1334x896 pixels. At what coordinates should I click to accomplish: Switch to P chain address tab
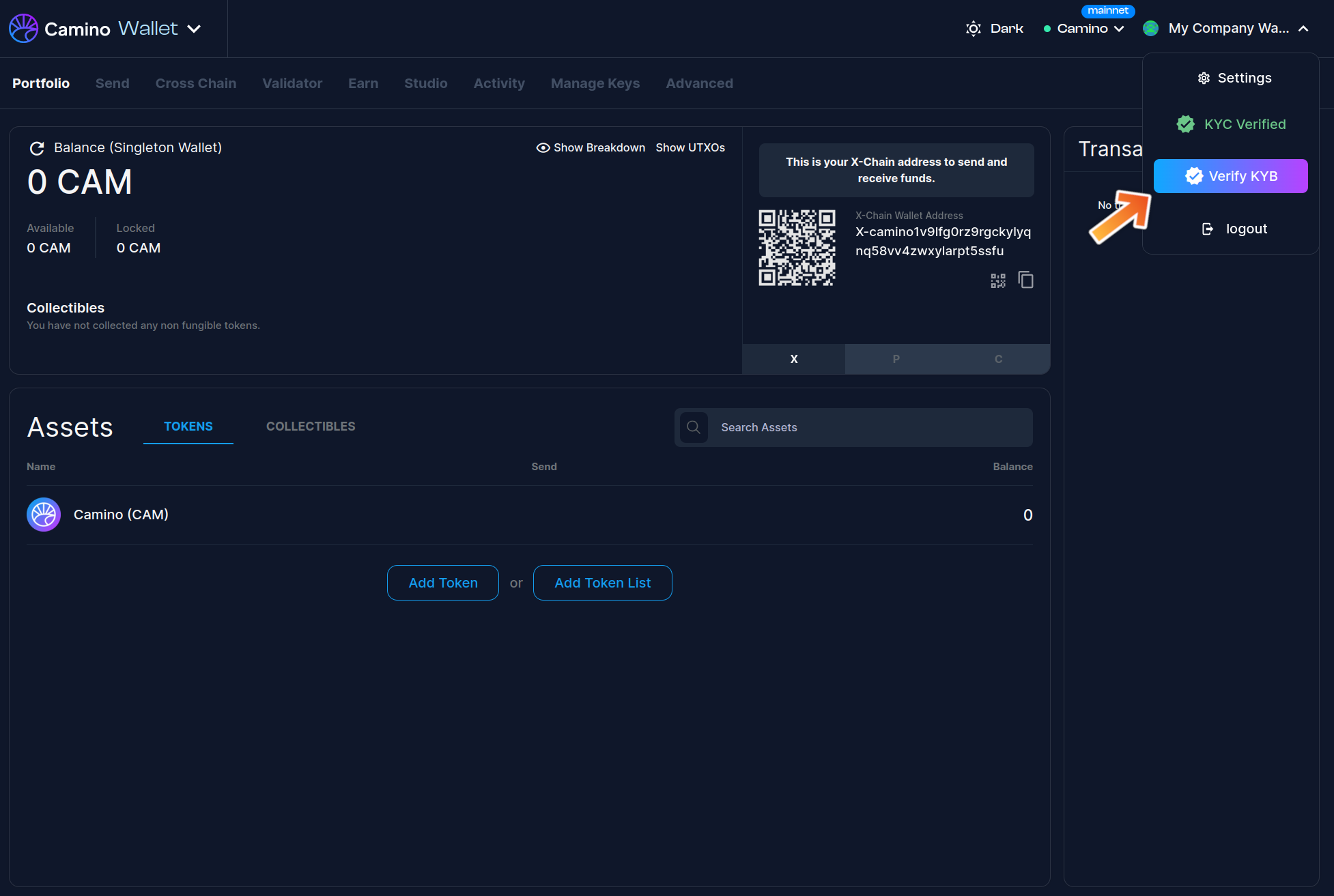tap(896, 359)
